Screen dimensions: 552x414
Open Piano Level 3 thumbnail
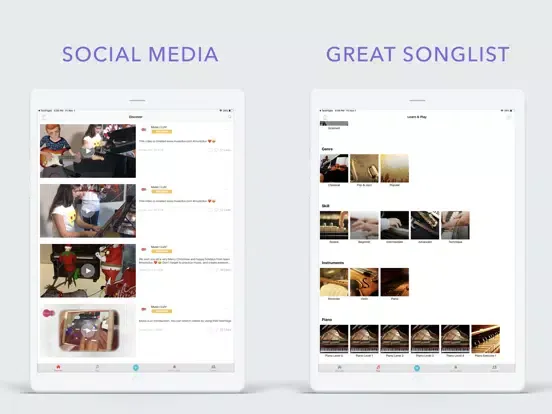point(425,339)
